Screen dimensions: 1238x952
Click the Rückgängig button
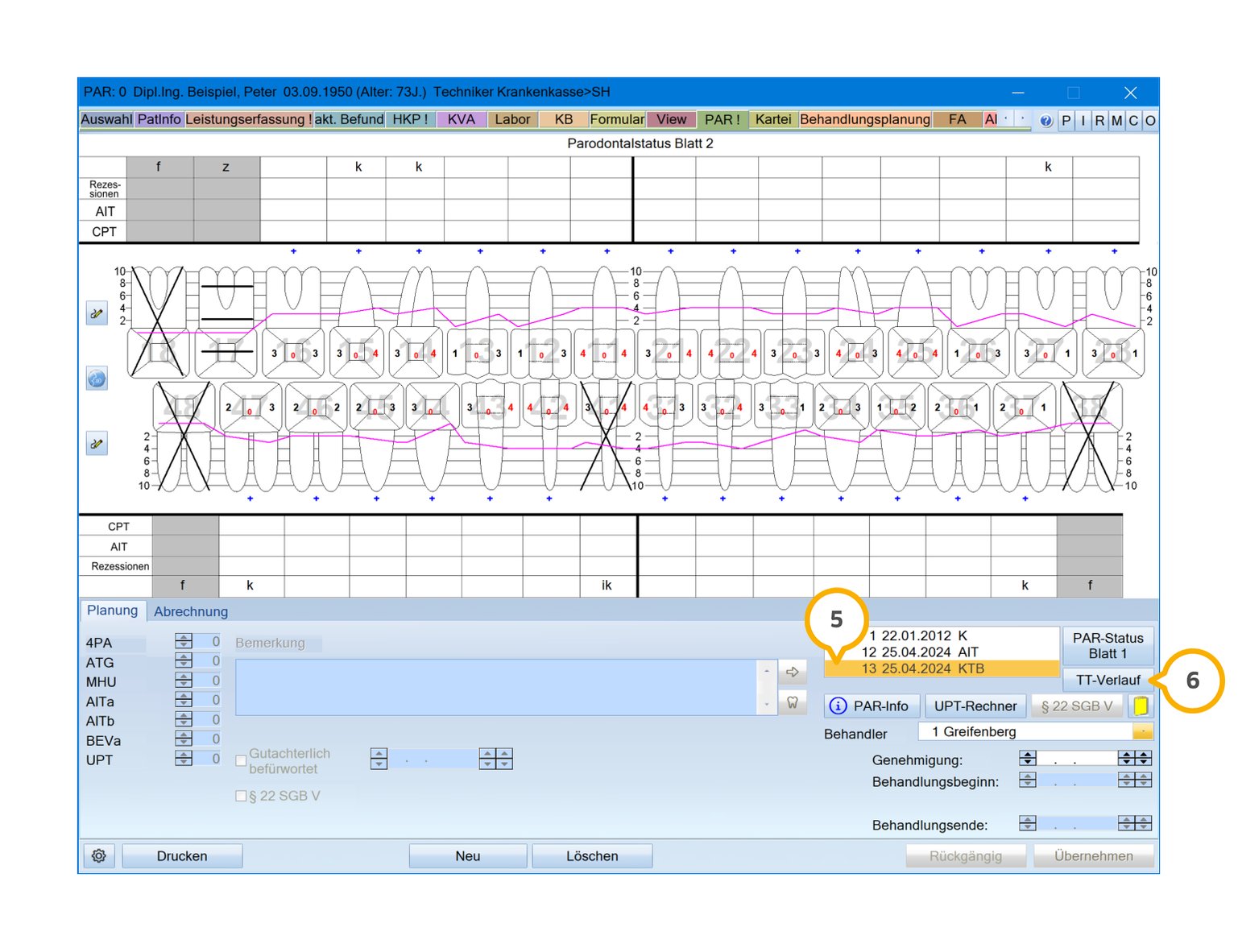966,856
